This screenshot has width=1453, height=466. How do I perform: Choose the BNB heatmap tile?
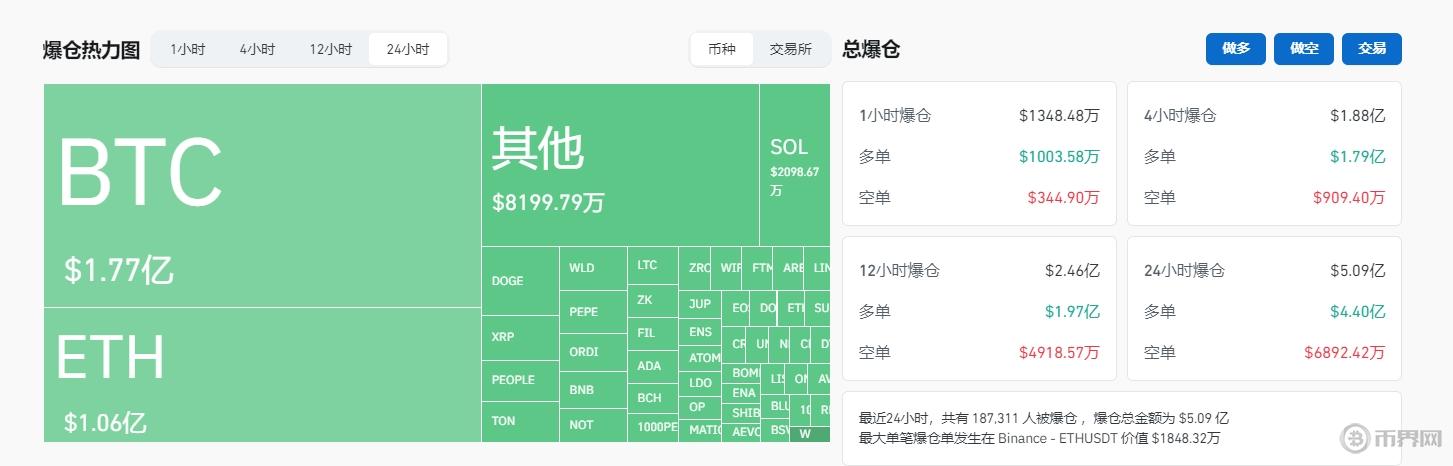point(593,389)
